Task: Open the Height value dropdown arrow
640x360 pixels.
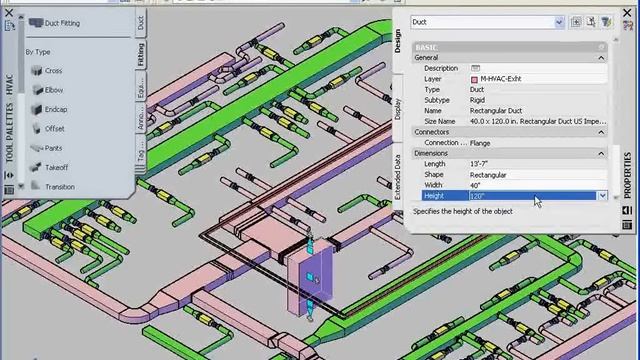Action: [x=602, y=196]
